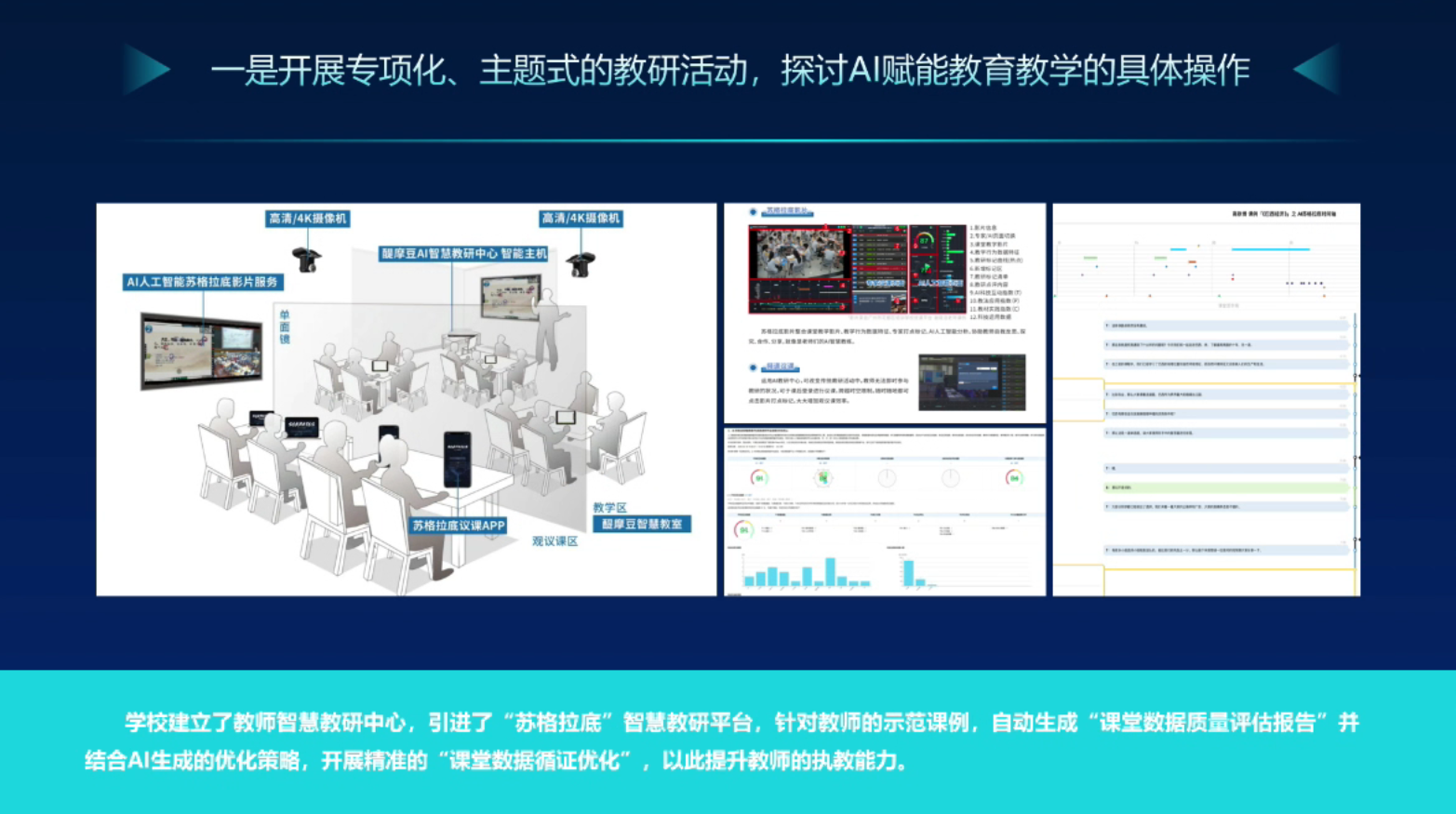Click the green highlighted row in the transcript panel

1225,487
